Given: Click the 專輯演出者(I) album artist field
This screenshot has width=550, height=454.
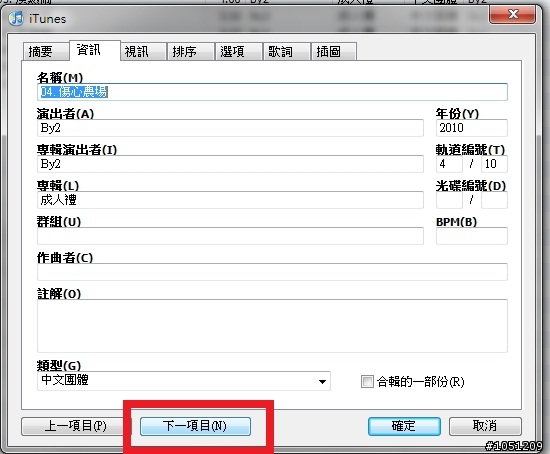Looking at the screenshot, I should 230,164.
